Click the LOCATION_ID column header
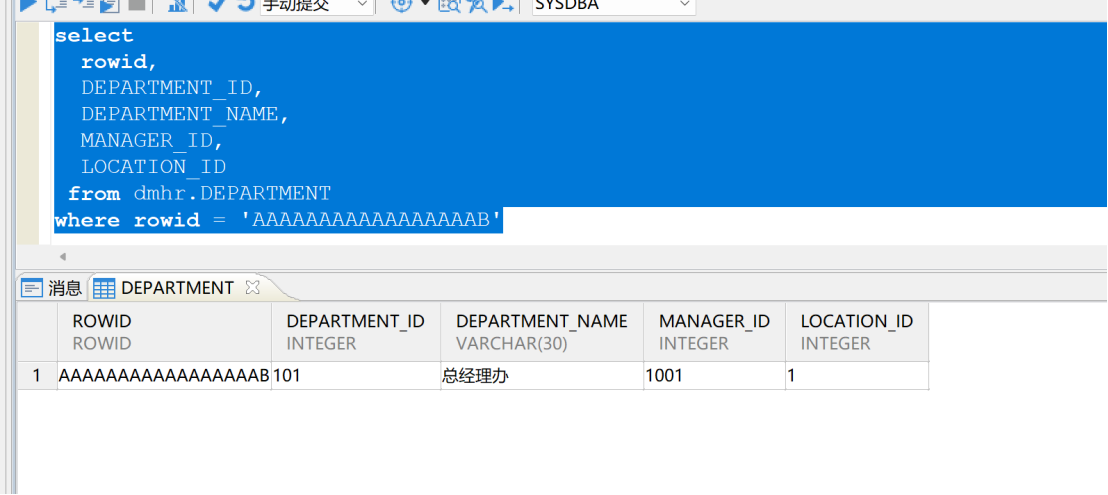 [856, 332]
